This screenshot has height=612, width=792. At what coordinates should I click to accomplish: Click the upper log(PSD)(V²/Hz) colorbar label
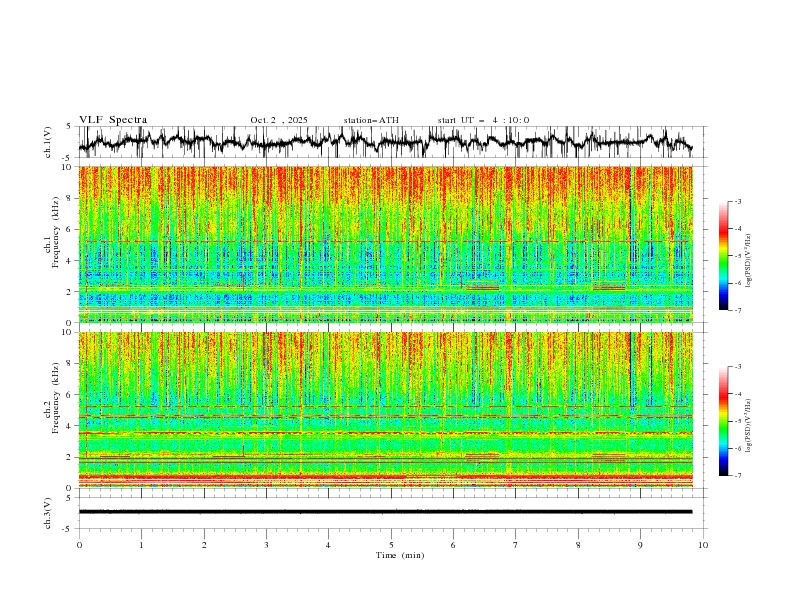[748, 261]
